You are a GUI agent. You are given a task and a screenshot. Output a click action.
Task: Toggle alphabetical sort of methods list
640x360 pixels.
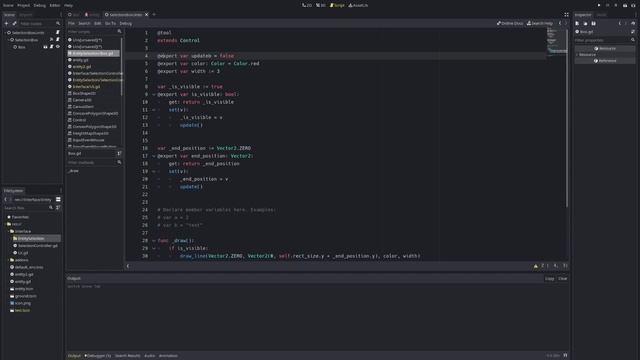tap(119, 153)
